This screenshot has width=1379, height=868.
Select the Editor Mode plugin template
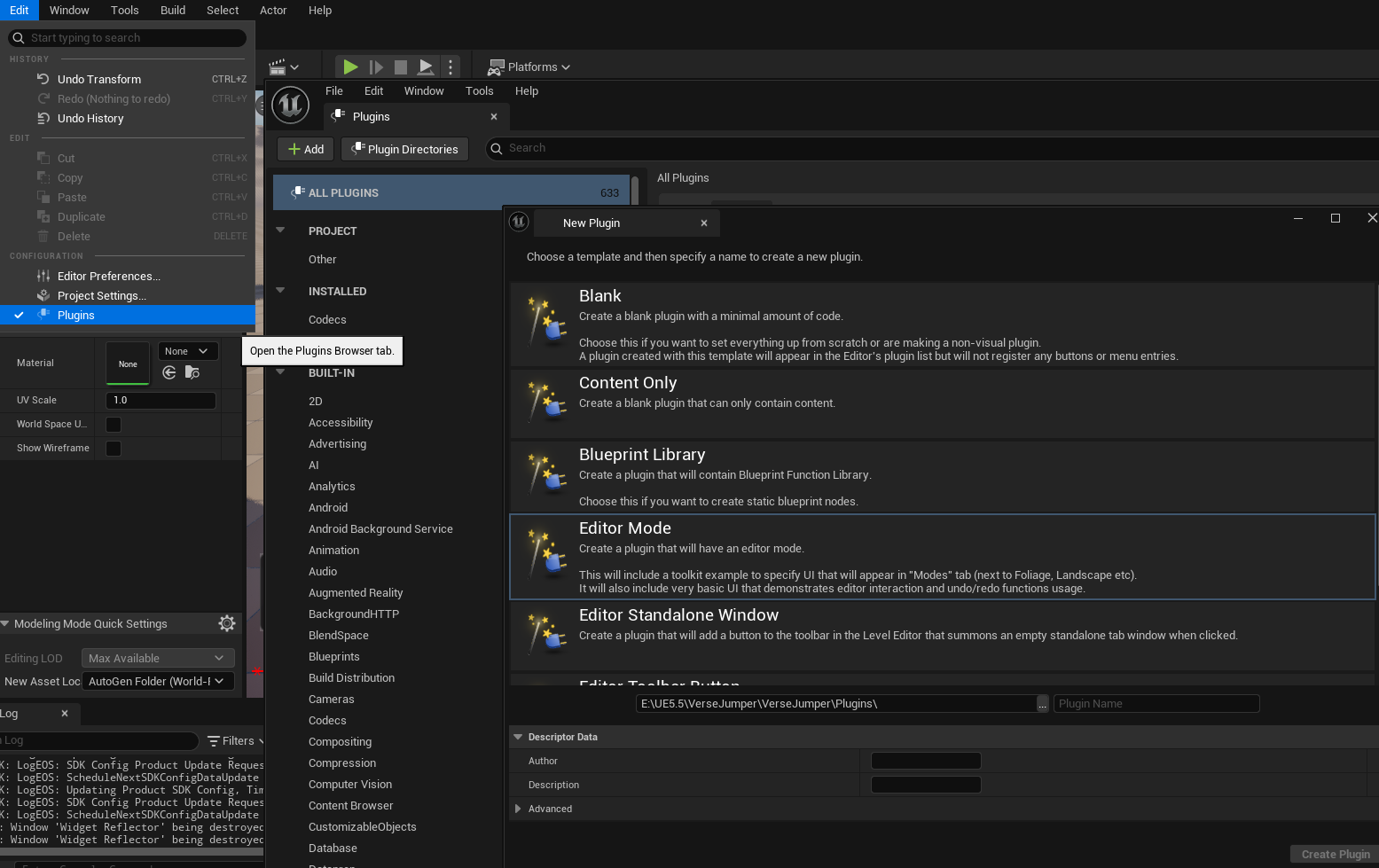pos(943,558)
